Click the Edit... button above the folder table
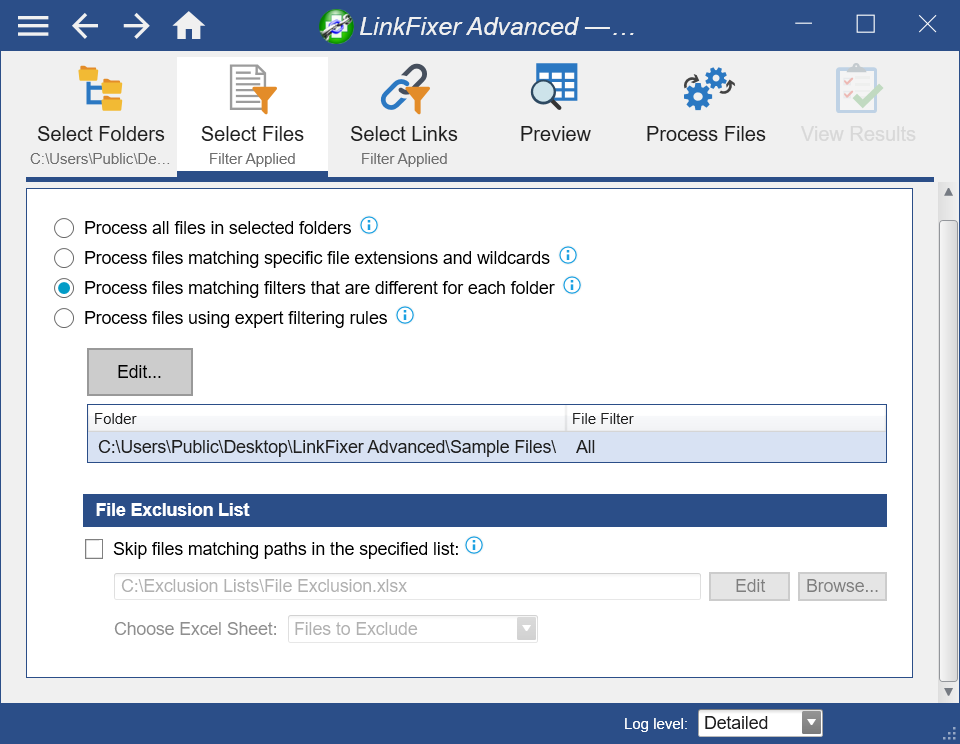This screenshot has height=744, width=960. (x=140, y=372)
